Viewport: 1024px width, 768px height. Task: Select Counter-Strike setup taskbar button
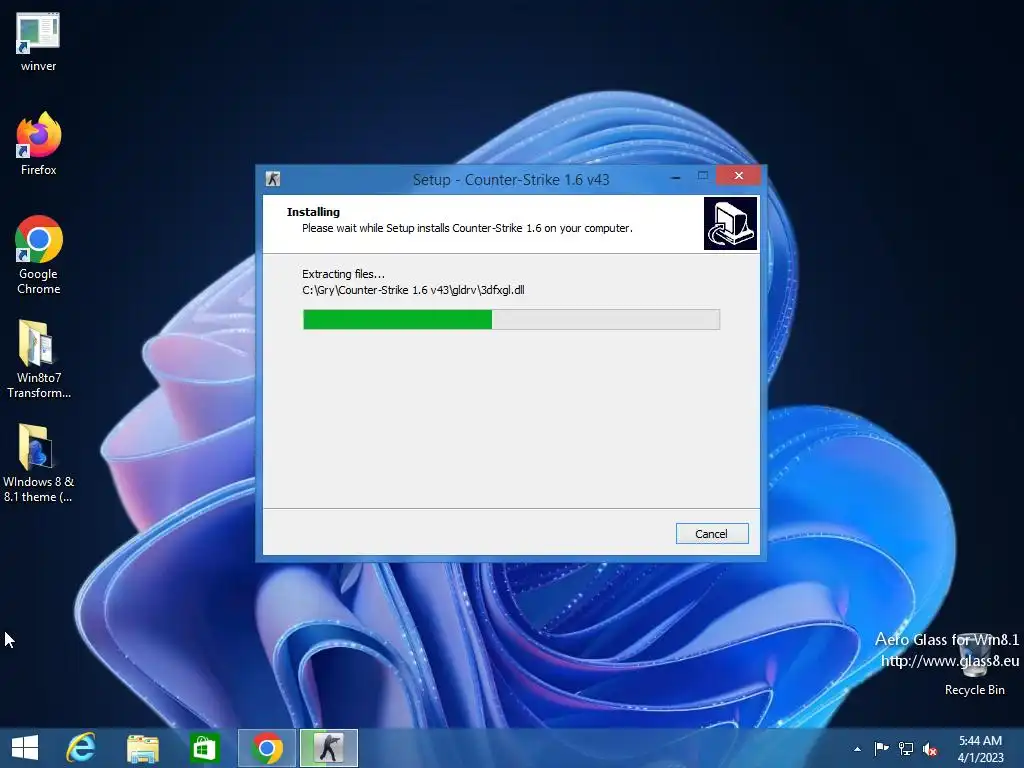click(x=329, y=748)
